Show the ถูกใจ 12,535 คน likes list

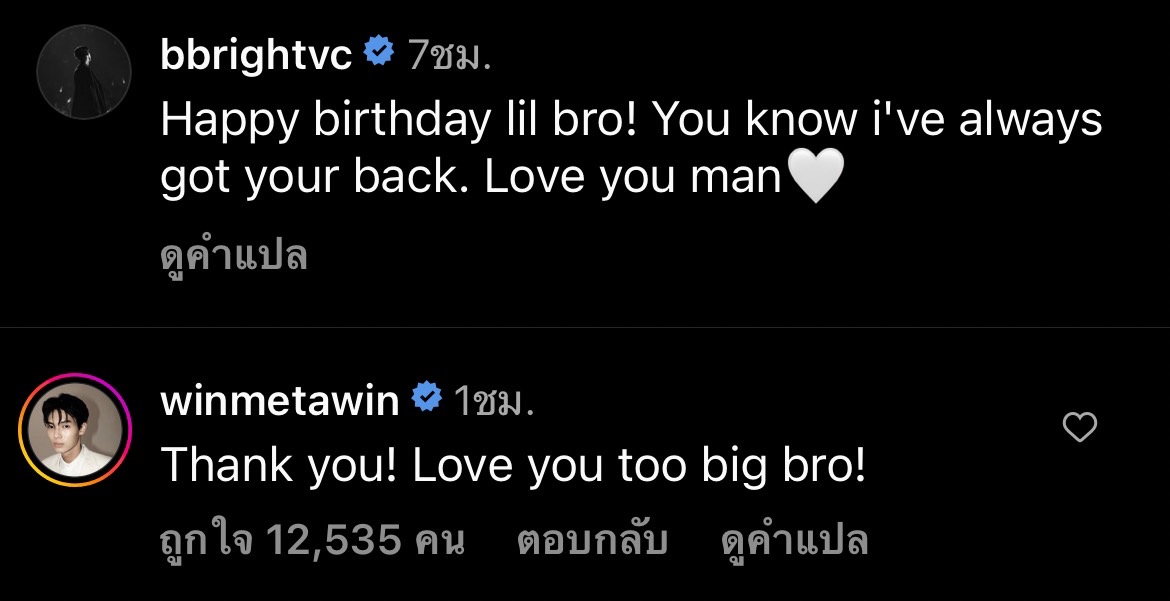pos(312,541)
